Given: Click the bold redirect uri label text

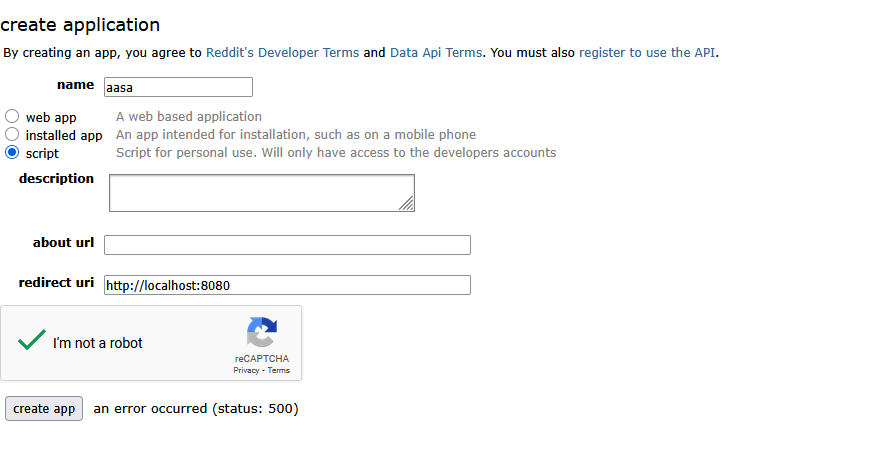Looking at the screenshot, I should coord(56,283).
